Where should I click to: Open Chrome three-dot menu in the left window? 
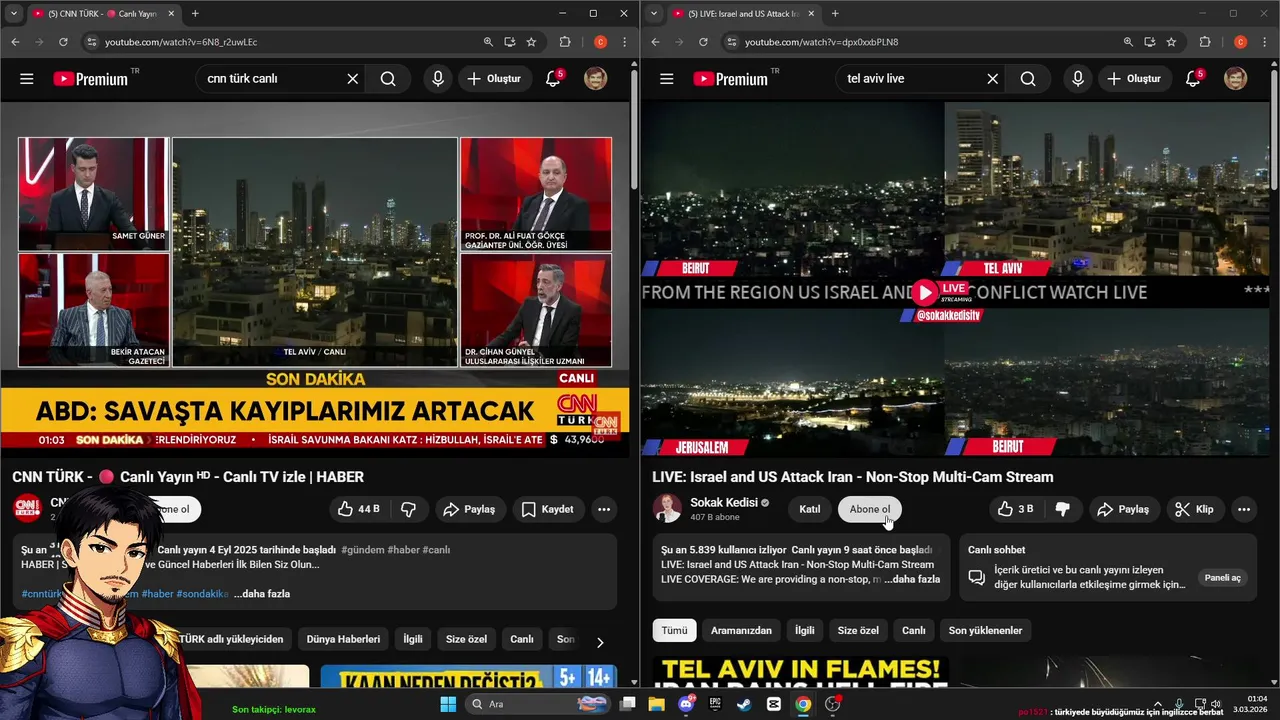[625, 42]
